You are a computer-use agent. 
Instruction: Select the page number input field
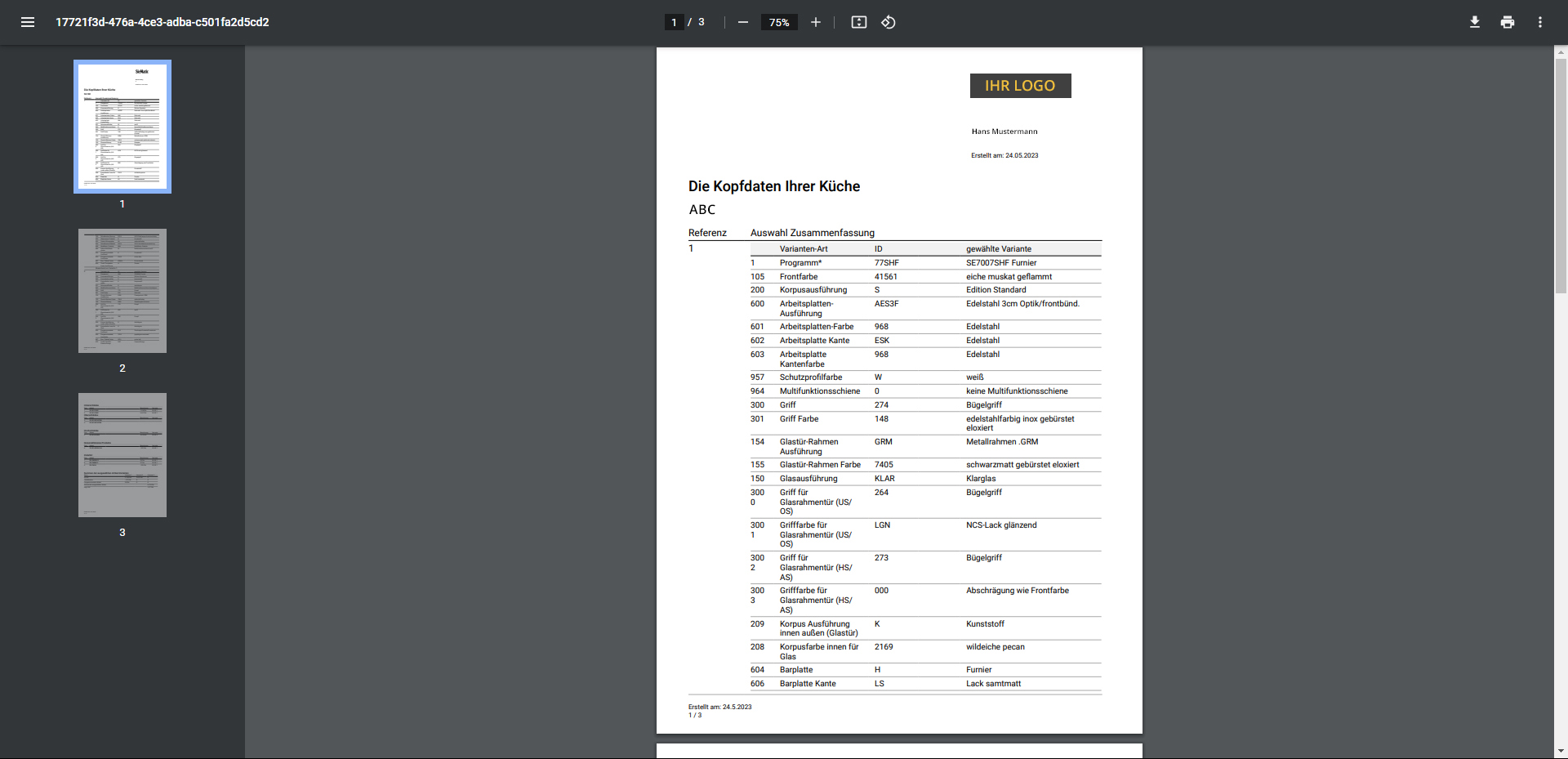(674, 22)
